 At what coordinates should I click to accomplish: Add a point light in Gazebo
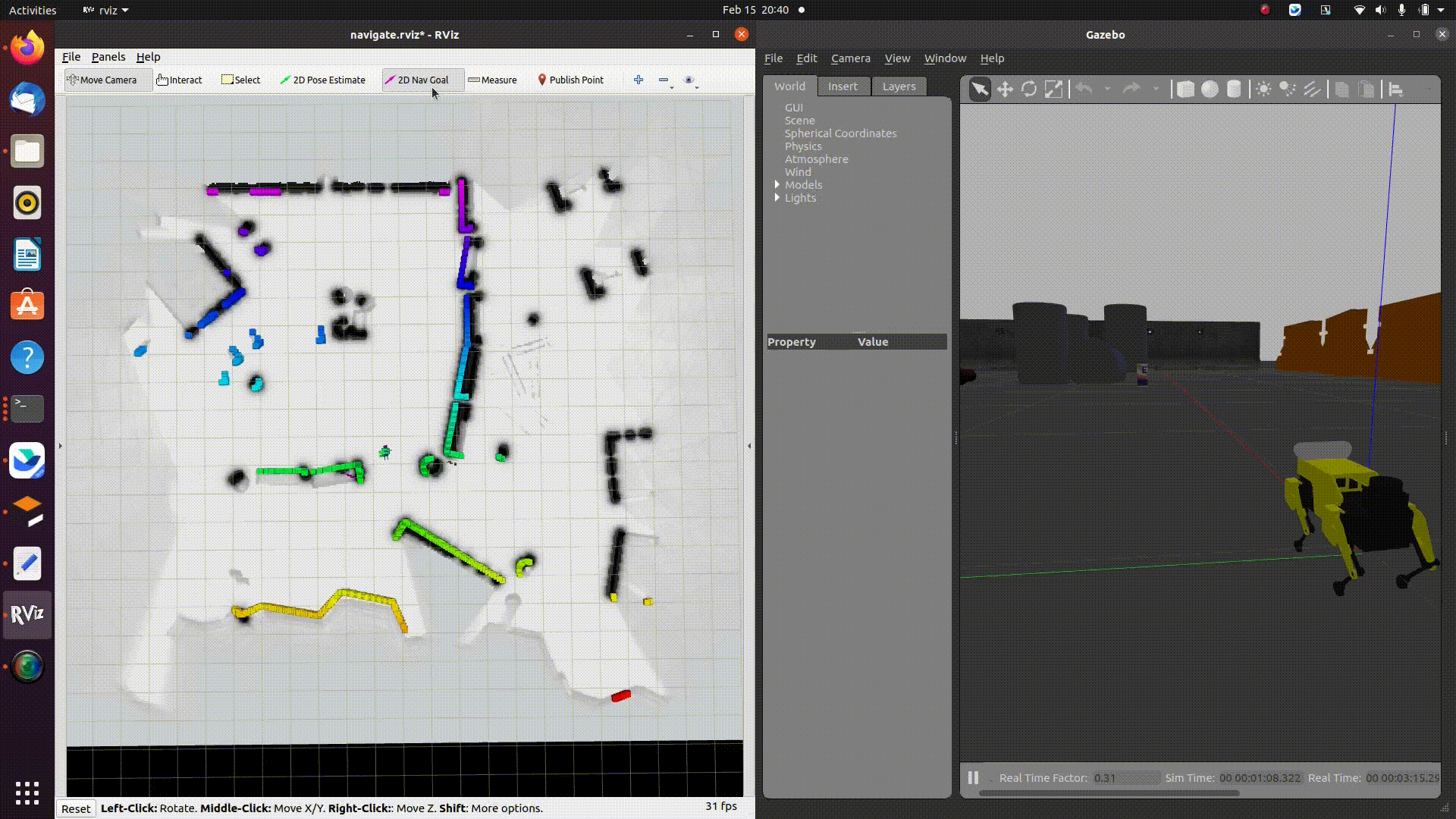point(1263,89)
